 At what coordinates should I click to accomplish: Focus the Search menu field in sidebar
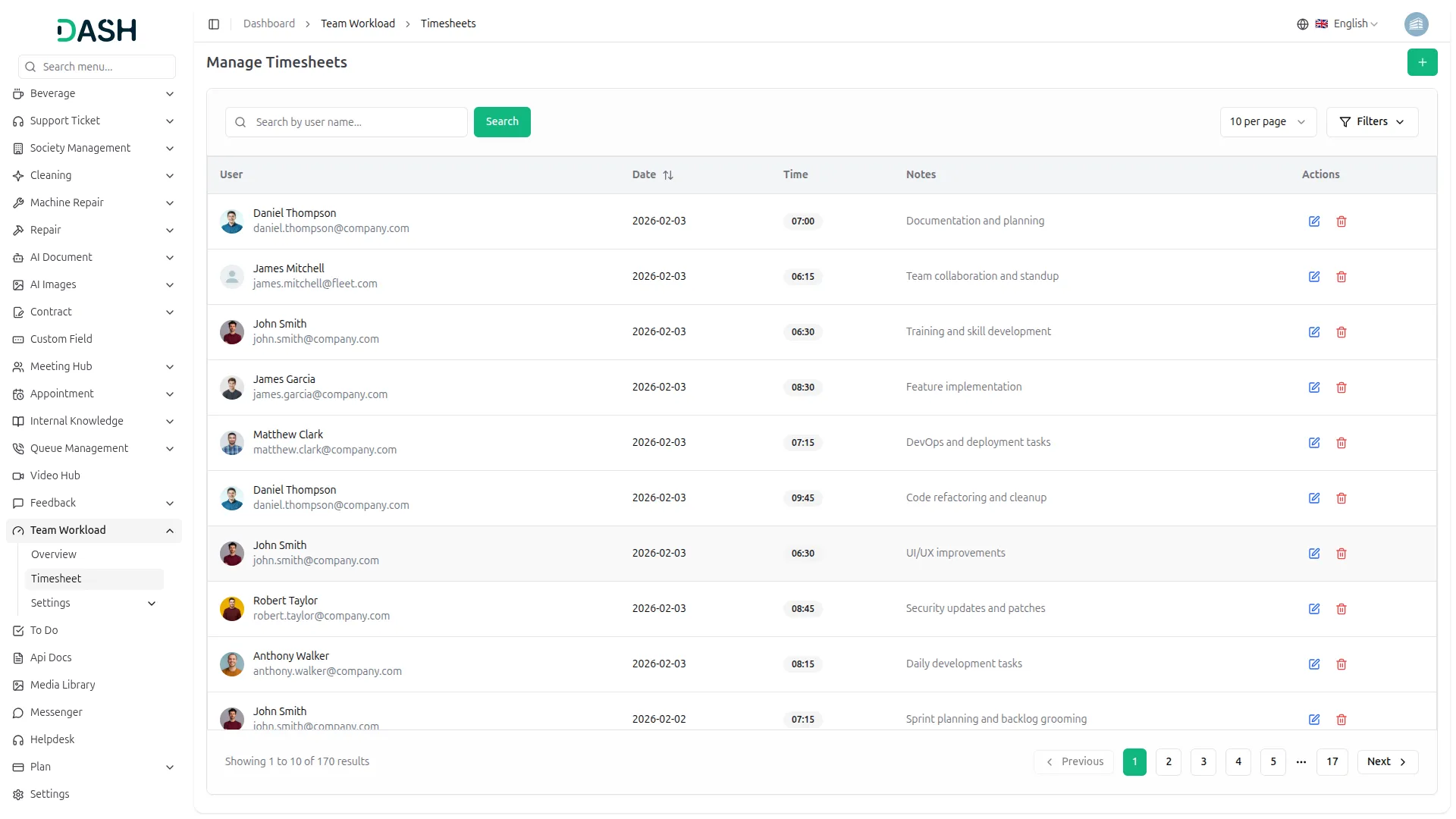[97, 67]
